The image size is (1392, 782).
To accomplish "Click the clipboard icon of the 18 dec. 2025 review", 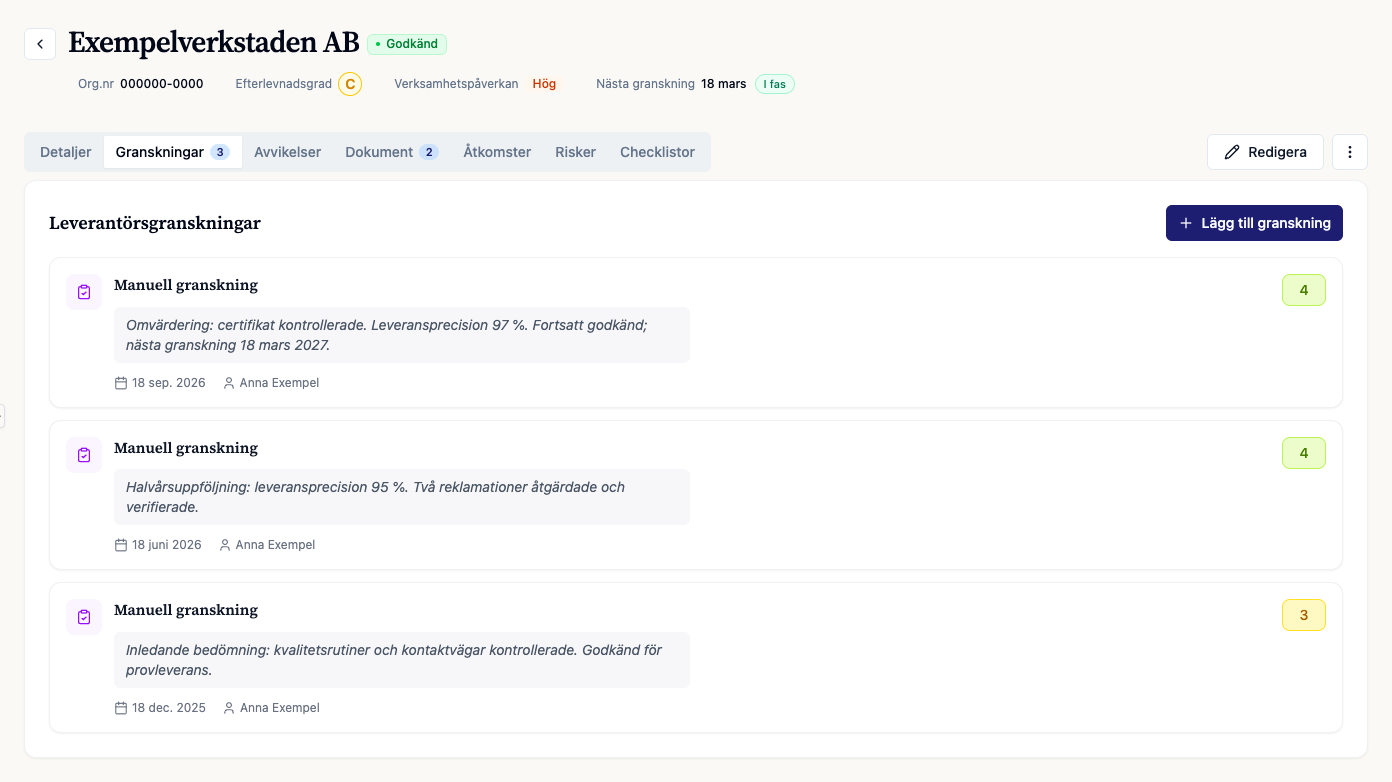I will coord(84,617).
